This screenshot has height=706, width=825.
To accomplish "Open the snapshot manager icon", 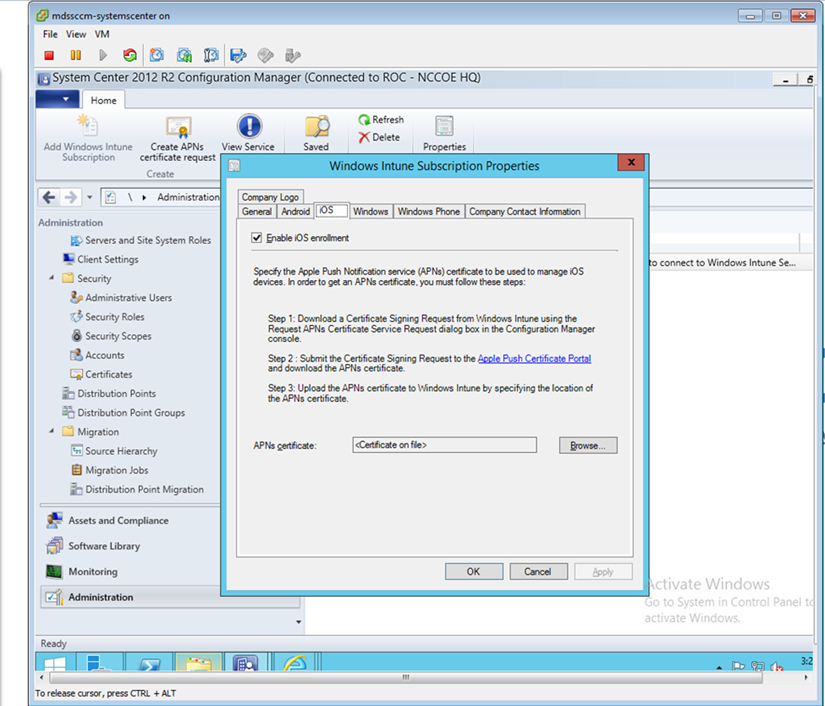I will (211, 55).
